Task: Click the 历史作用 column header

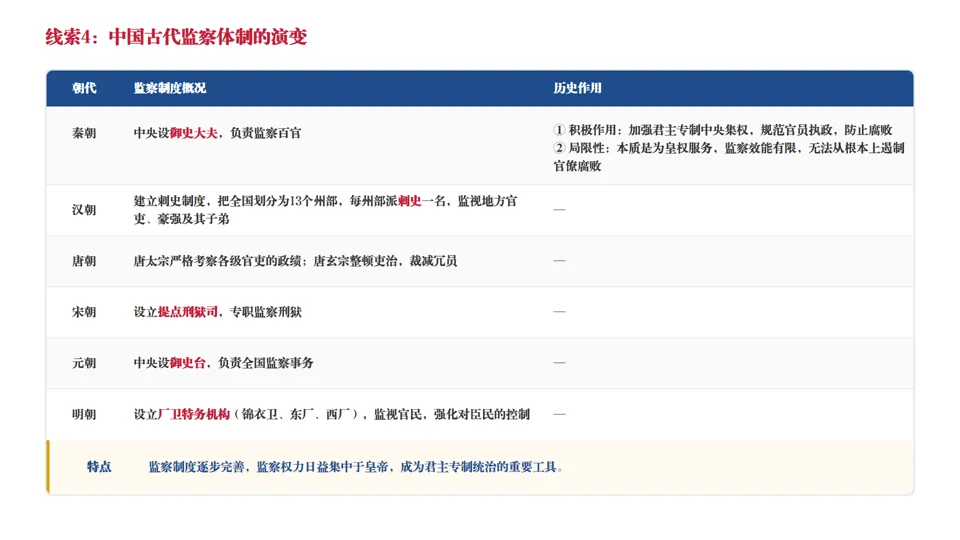Action: 577,88
